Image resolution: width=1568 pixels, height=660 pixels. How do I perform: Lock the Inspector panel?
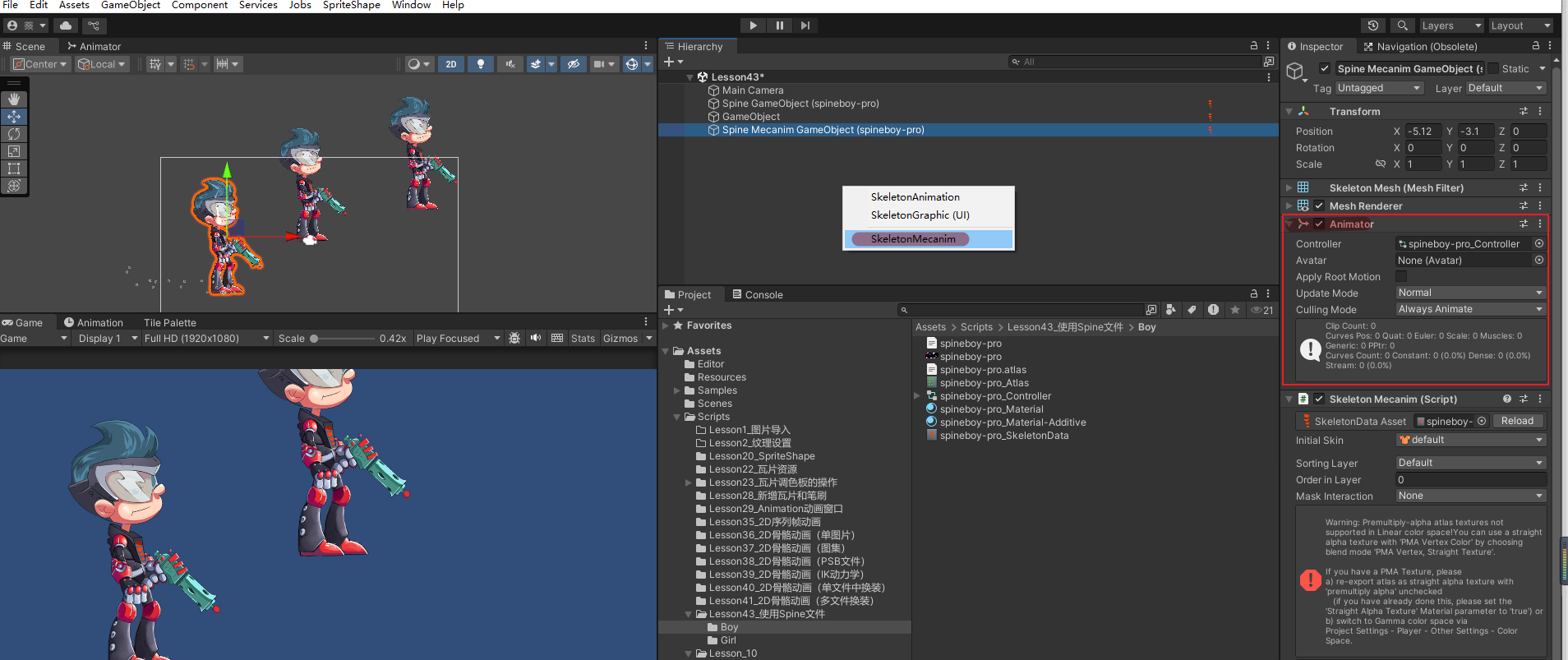[1536, 46]
